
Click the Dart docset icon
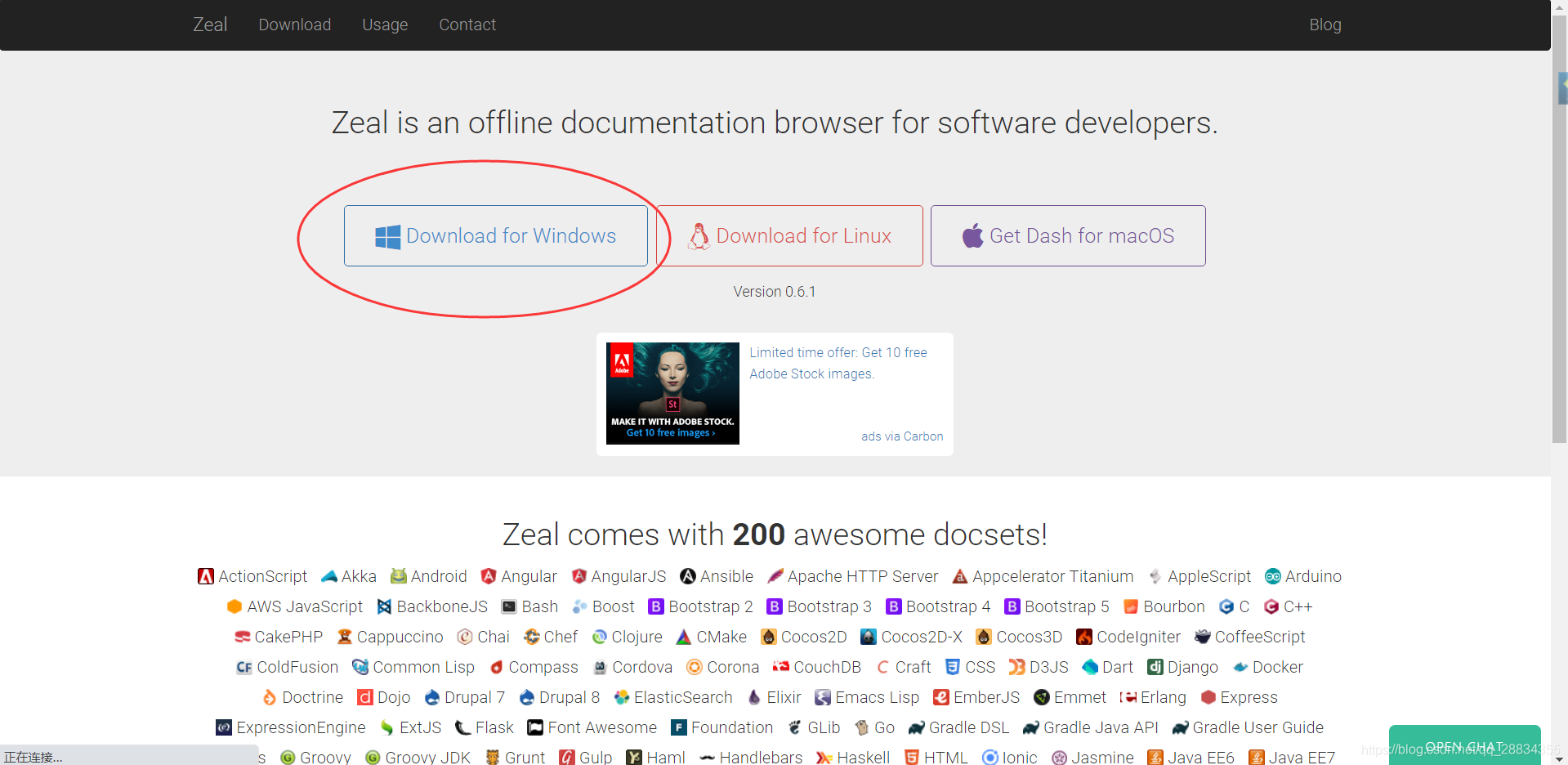pos(1090,667)
